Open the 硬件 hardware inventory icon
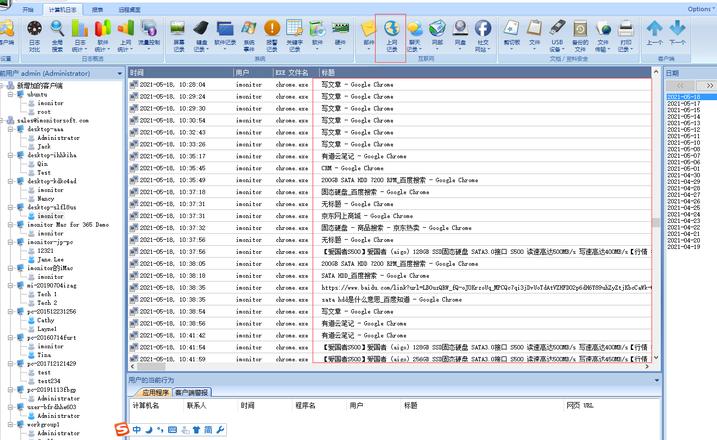This screenshot has width=717, height=440. click(x=340, y=34)
